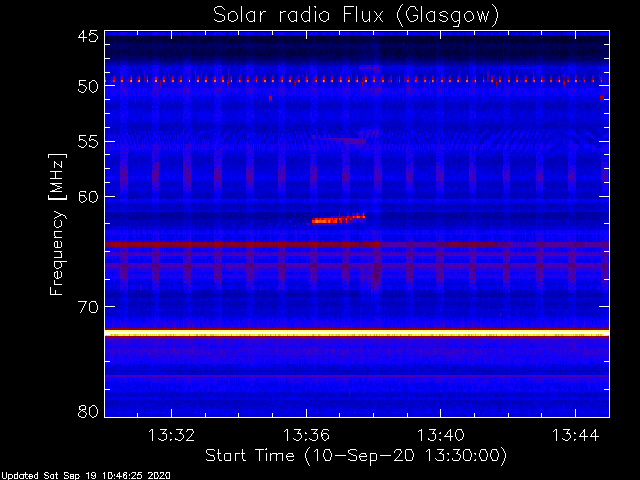Click the 'Solar radio Flux (Glasgow)' title
Screen dimensions: 640x480
click(x=356, y=16)
